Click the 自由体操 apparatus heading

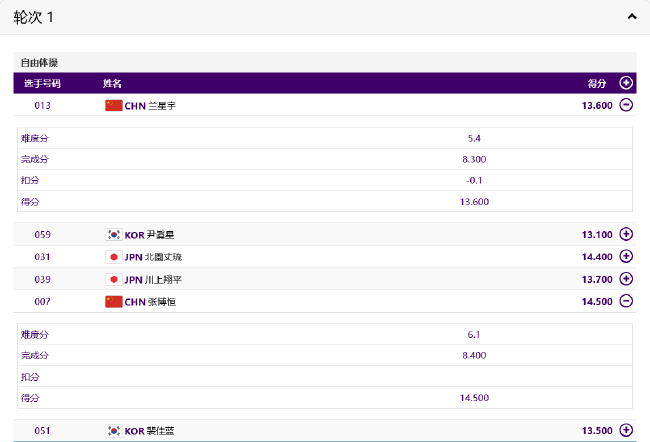pos(39,63)
